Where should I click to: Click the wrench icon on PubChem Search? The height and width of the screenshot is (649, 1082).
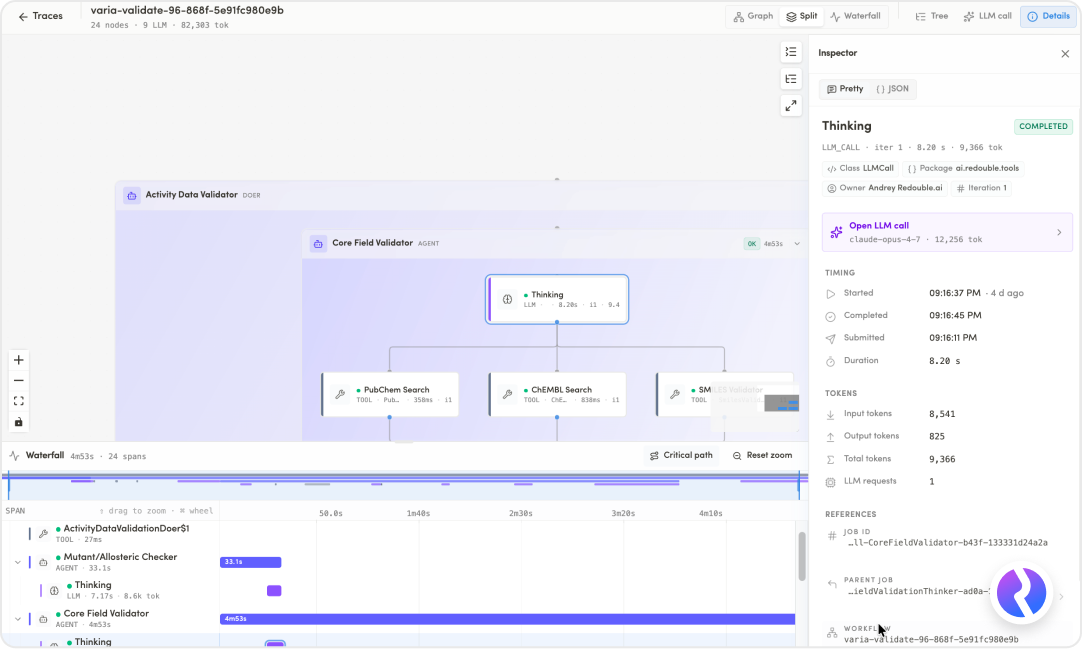pyautogui.click(x=340, y=395)
